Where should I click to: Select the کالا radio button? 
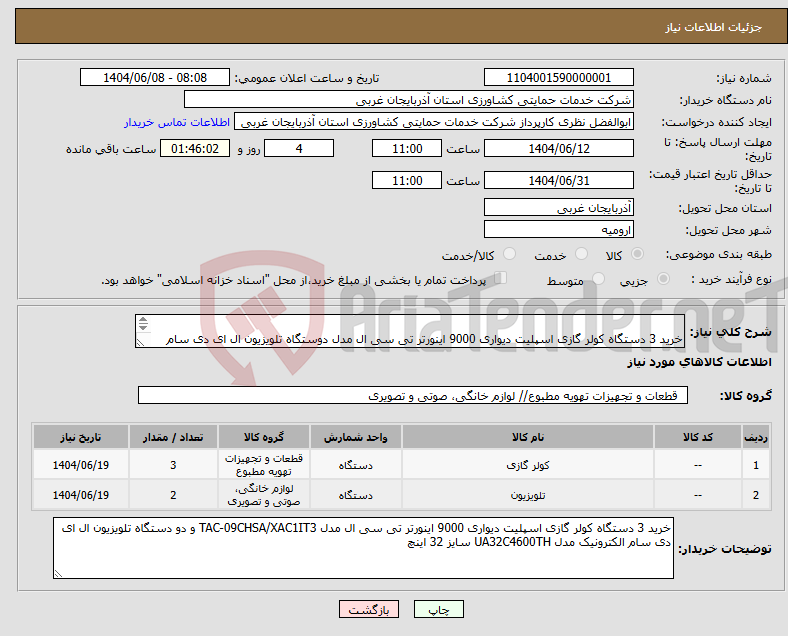pos(637,254)
